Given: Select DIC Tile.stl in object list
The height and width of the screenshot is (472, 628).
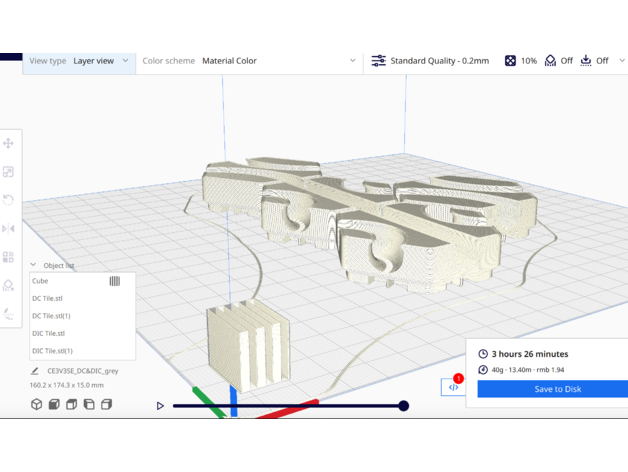Looking at the screenshot, I should [48, 333].
